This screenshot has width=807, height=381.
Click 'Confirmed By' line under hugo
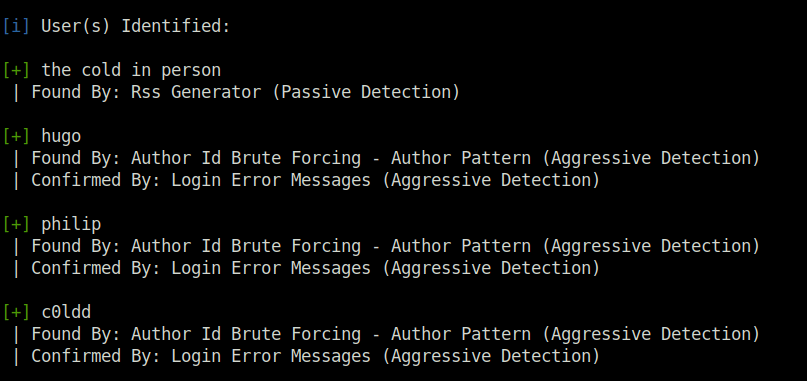pyautogui.click(x=306, y=180)
